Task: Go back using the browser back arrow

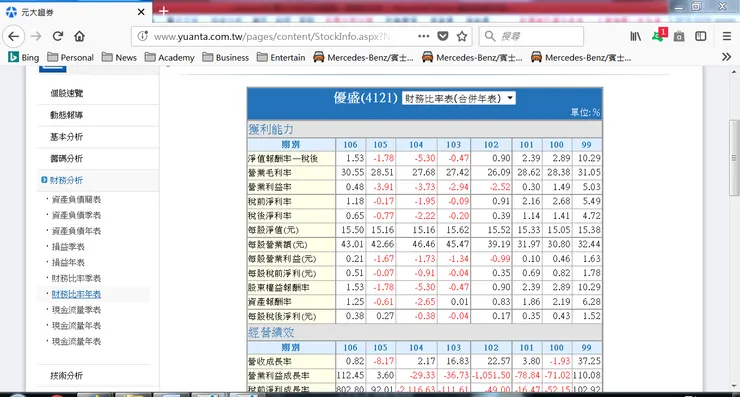Action: click(14, 36)
